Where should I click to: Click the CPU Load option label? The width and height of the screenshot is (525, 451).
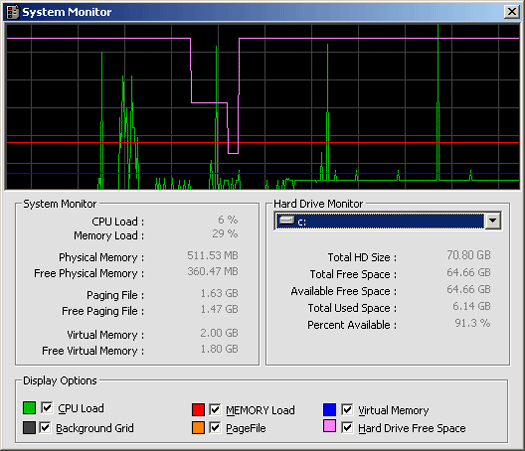81,408
